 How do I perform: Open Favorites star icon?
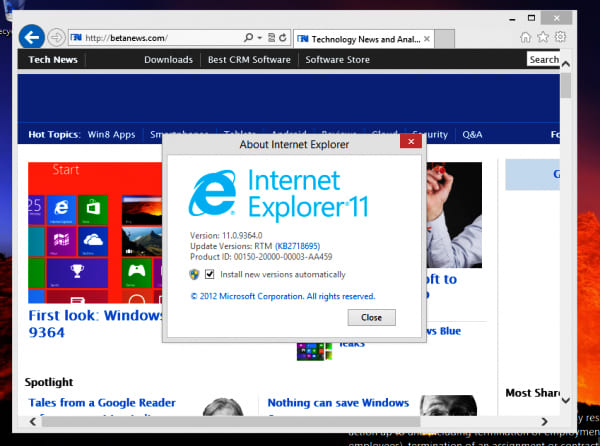pyautogui.click(x=543, y=37)
